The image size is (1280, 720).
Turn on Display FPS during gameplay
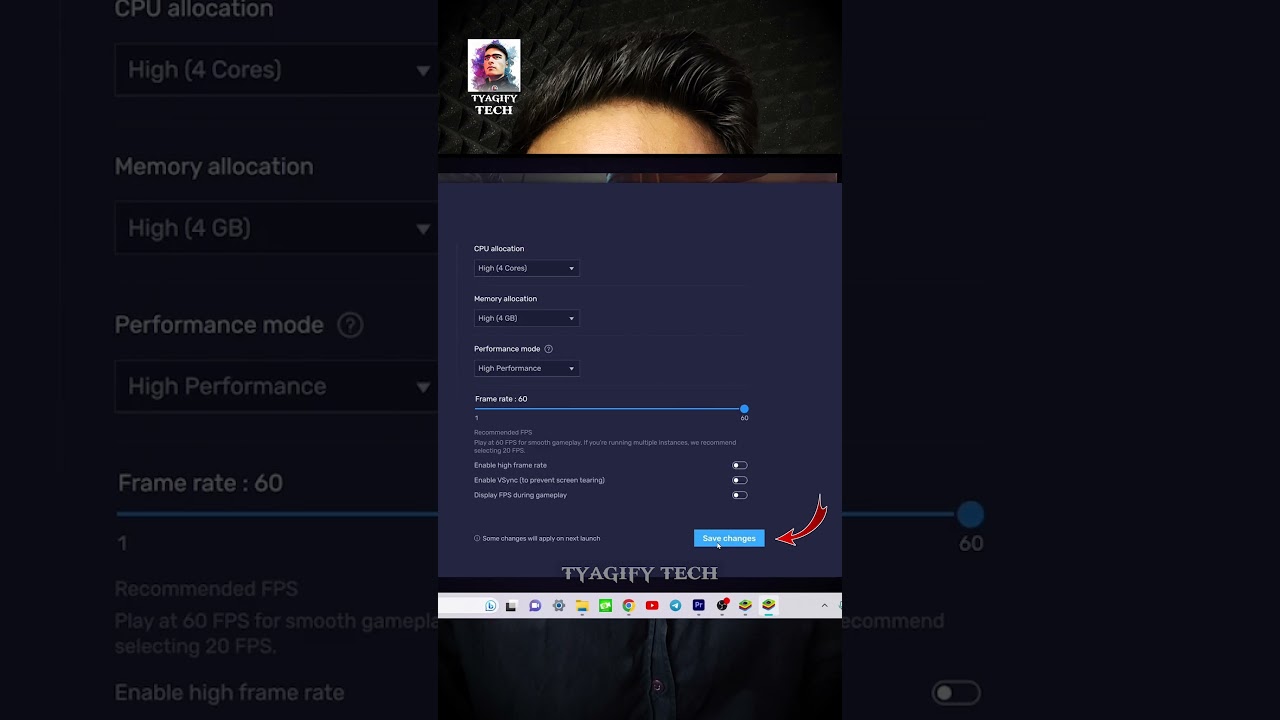739,495
